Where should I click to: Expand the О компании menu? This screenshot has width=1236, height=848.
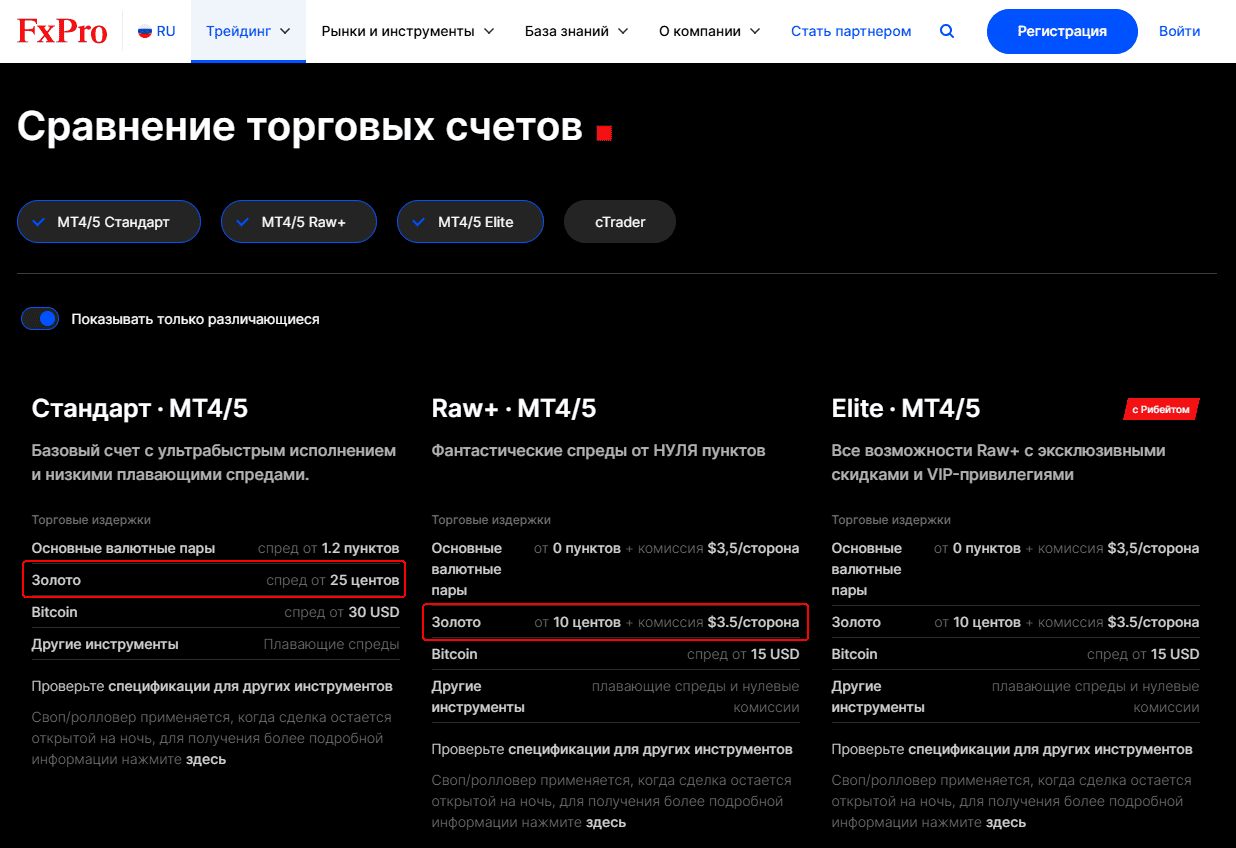710,31
